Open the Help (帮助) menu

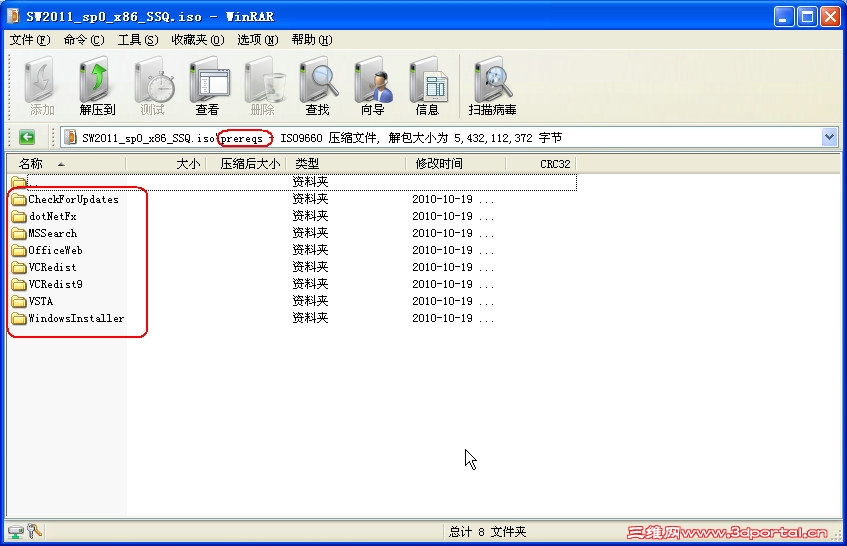(x=312, y=40)
